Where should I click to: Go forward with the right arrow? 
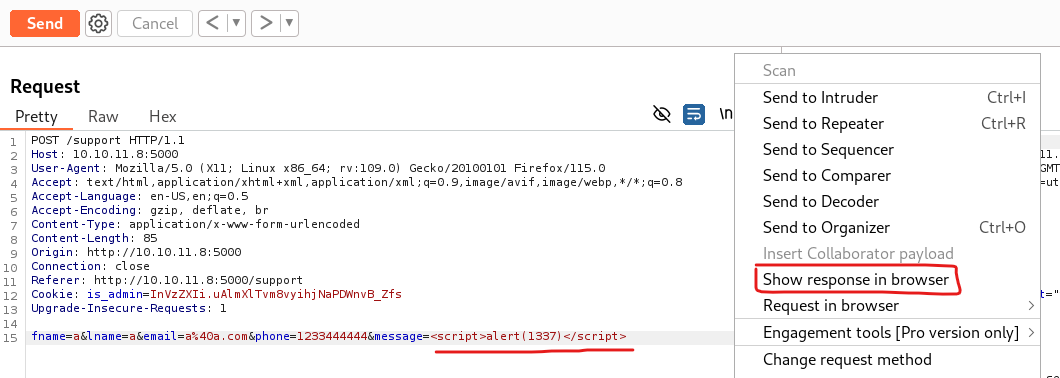click(266, 24)
